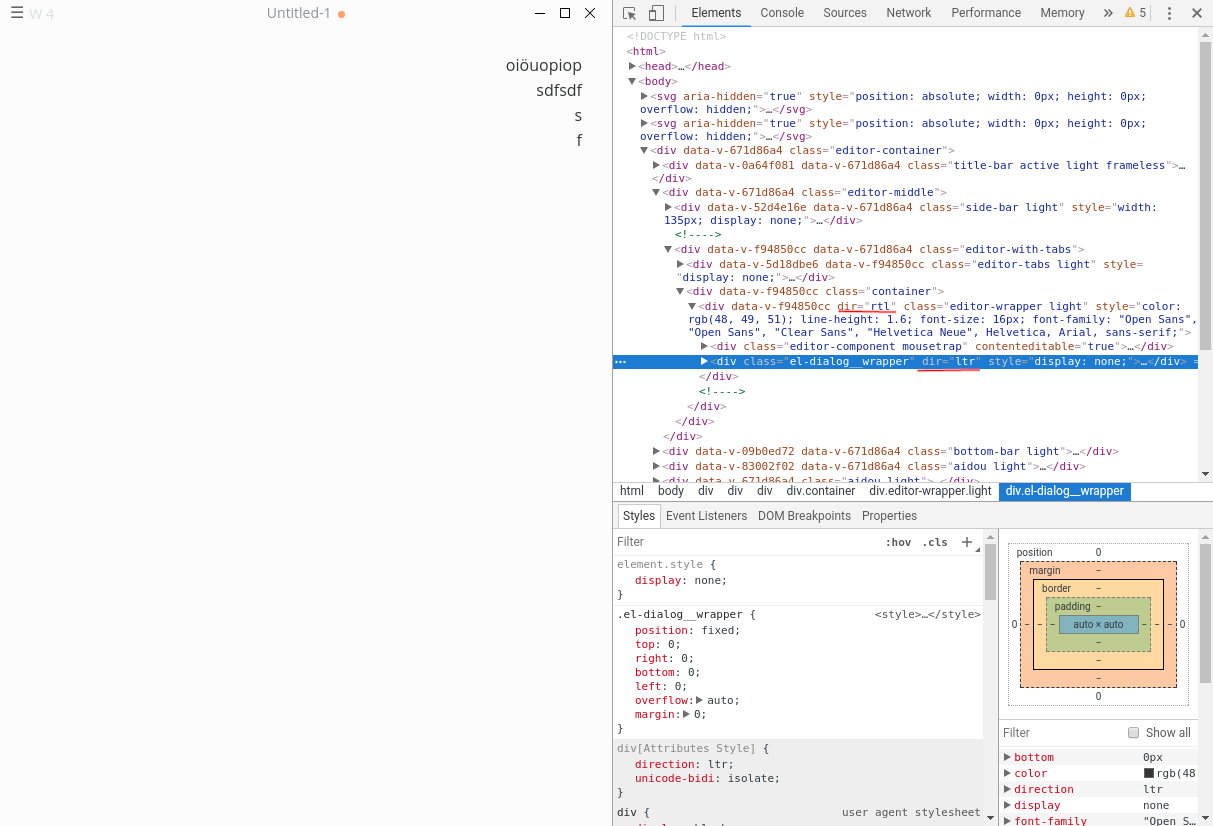Click the unicode-bidi: isolate declaration

(x=708, y=778)
